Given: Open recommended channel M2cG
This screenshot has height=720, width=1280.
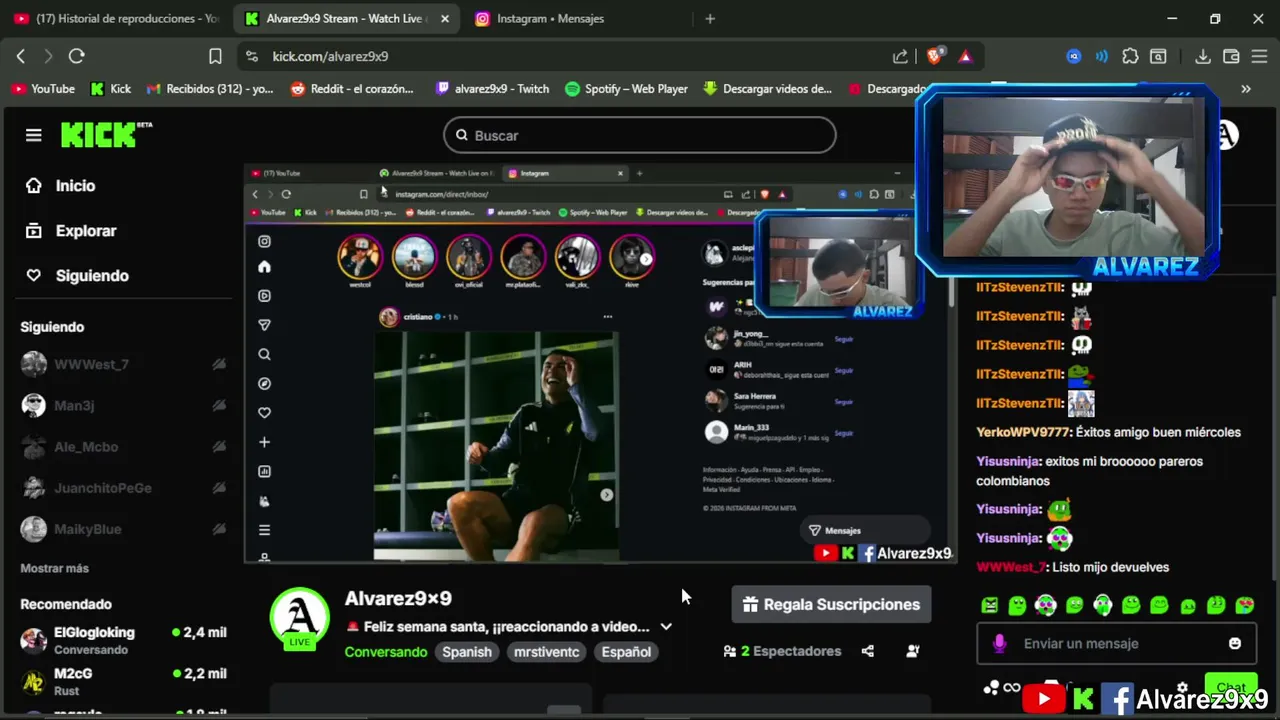Looking at the screenshot, I should [122, 681].
